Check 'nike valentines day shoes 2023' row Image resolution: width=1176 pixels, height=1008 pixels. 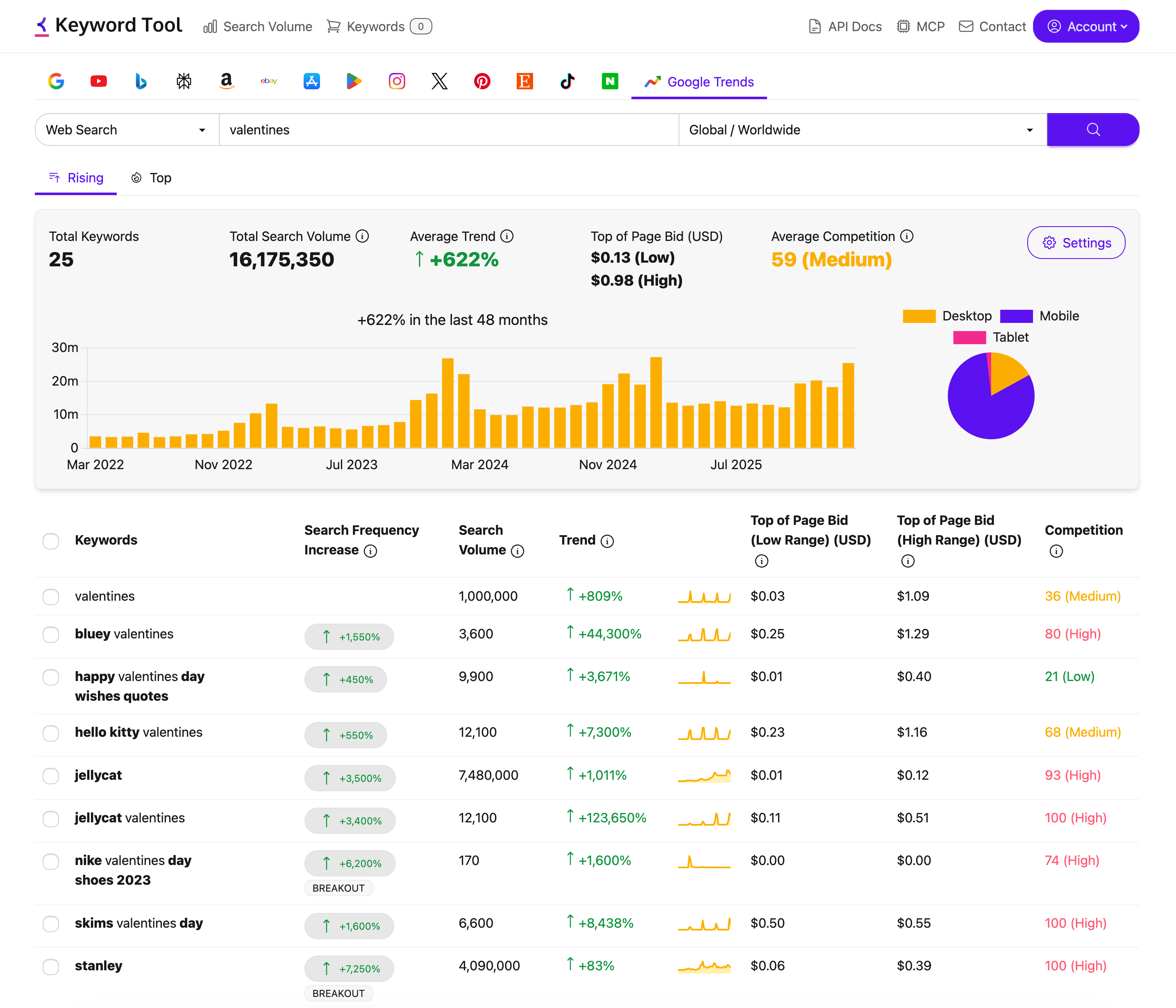(51, 861)
